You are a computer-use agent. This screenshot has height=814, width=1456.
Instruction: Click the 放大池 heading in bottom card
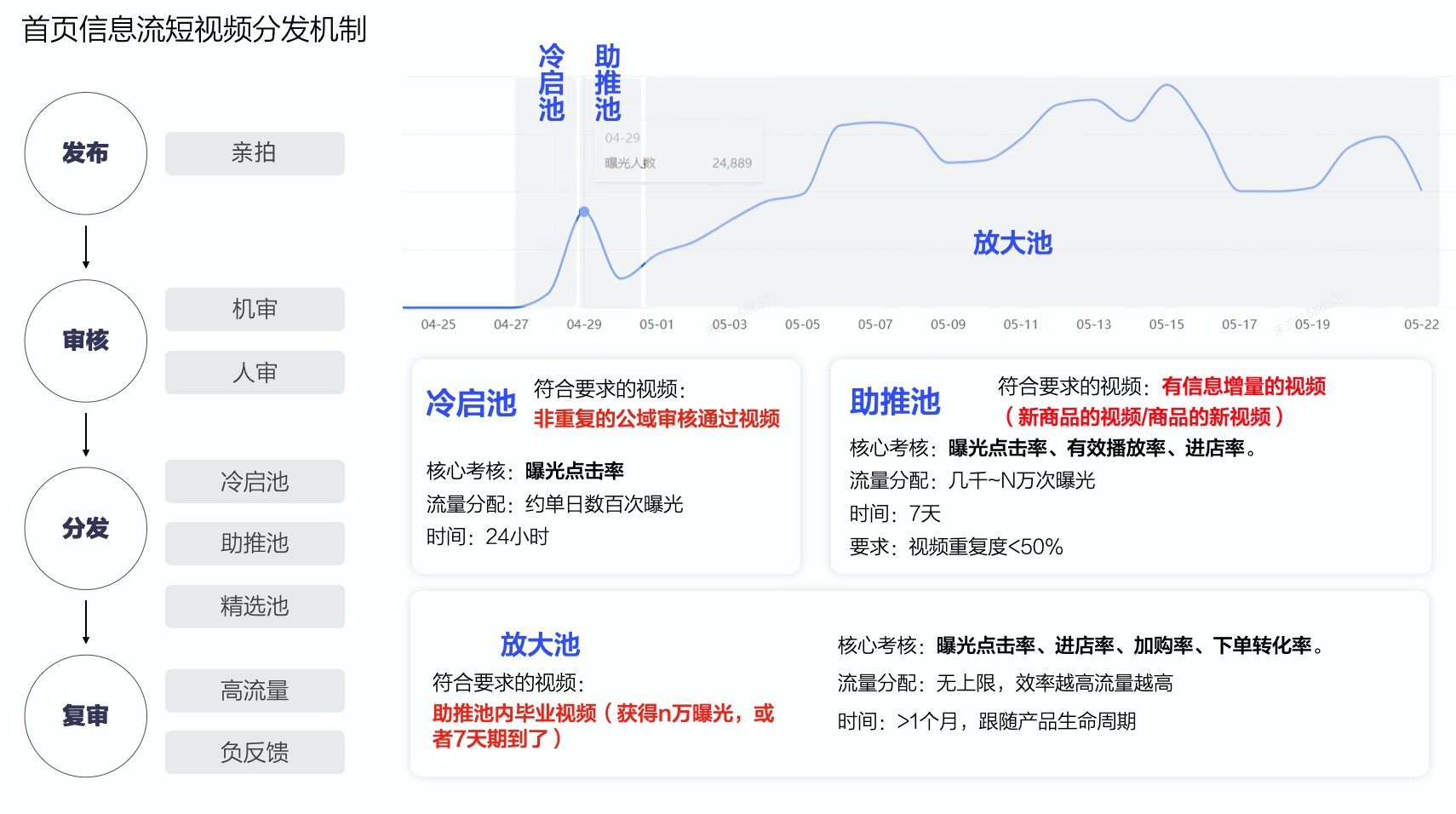[x=540, y=645]
